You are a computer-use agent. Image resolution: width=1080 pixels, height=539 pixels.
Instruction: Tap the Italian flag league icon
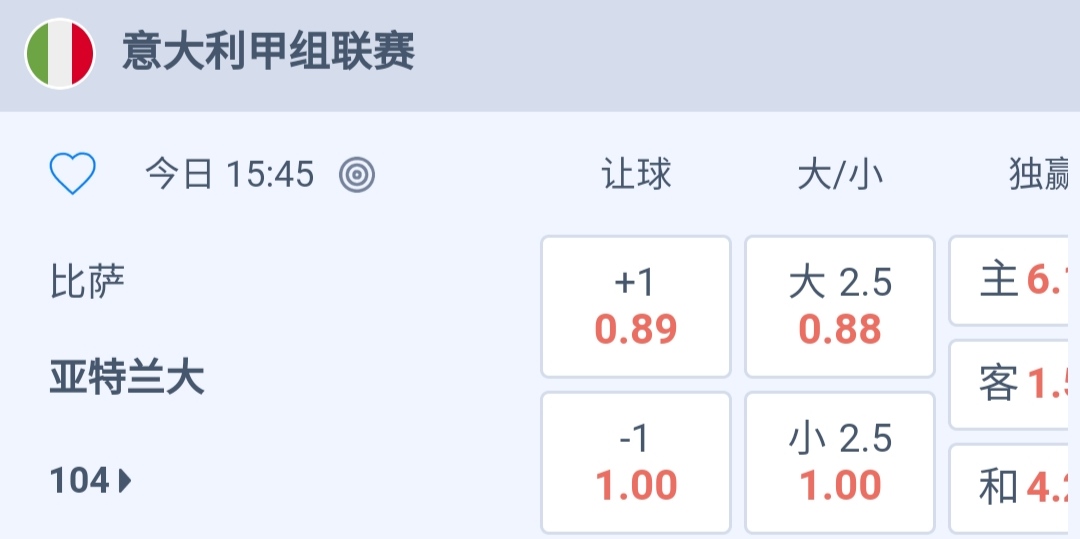tap(60, 54)
